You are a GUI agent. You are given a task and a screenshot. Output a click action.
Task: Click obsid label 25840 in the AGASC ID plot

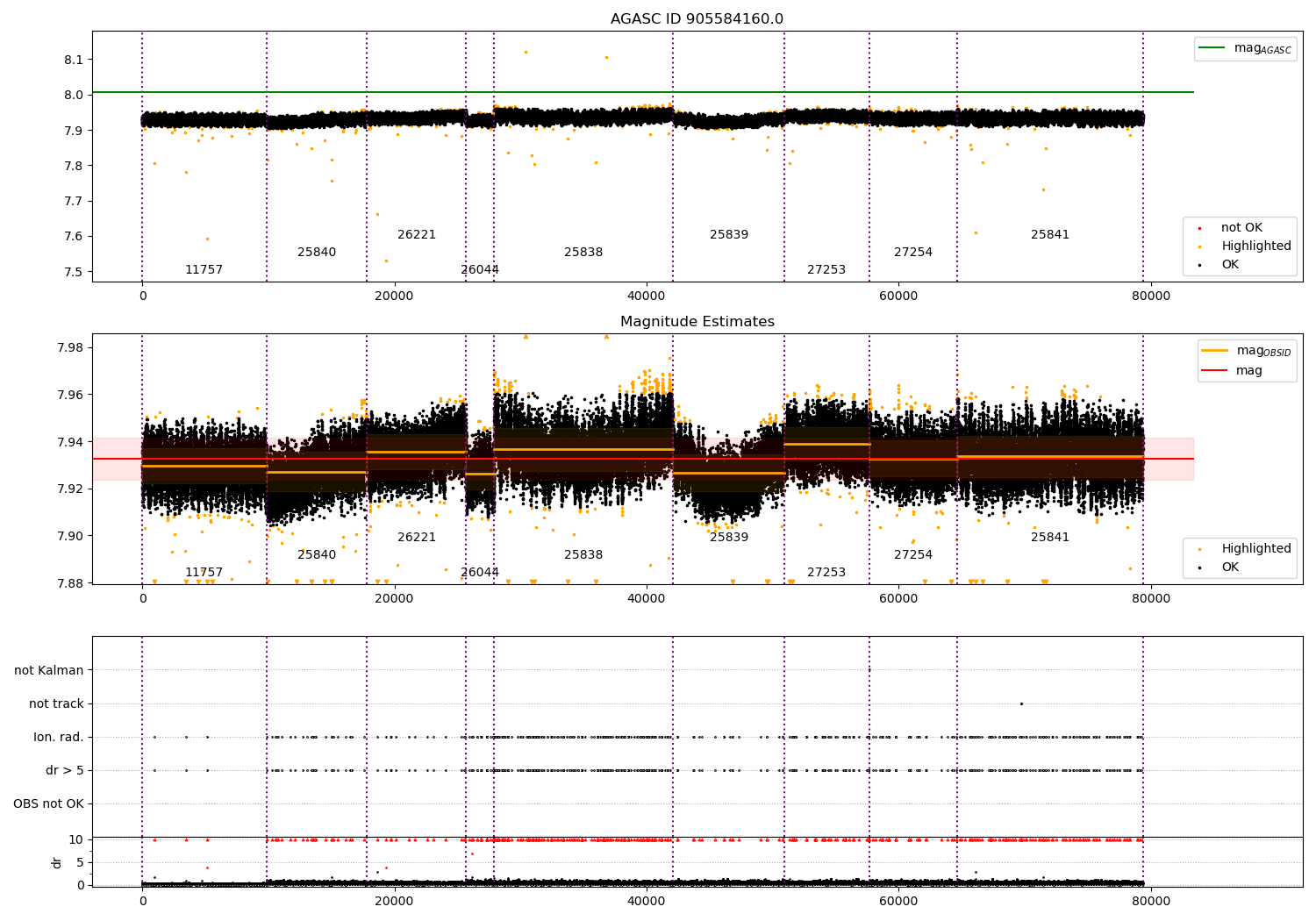(317, 252)
